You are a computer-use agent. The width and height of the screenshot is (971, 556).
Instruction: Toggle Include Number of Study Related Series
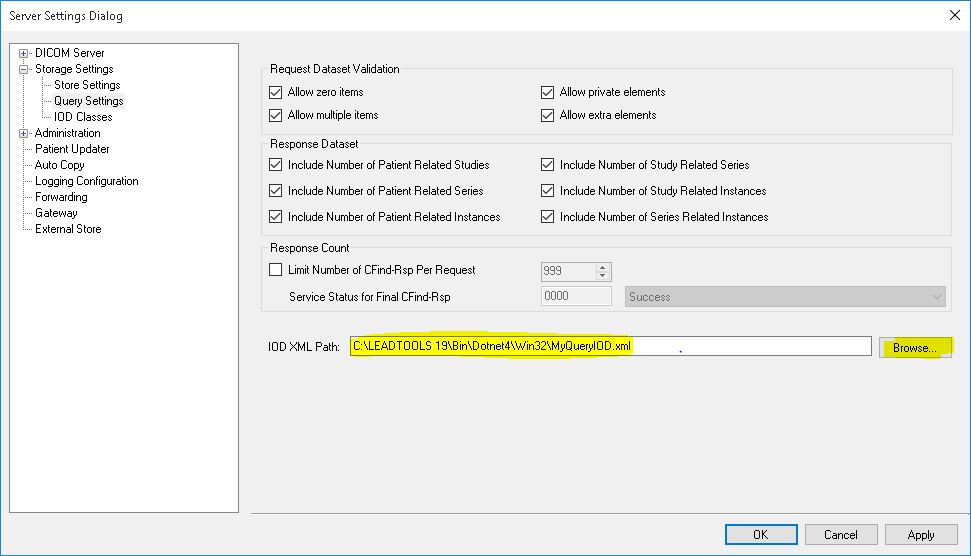coord(547,165)
